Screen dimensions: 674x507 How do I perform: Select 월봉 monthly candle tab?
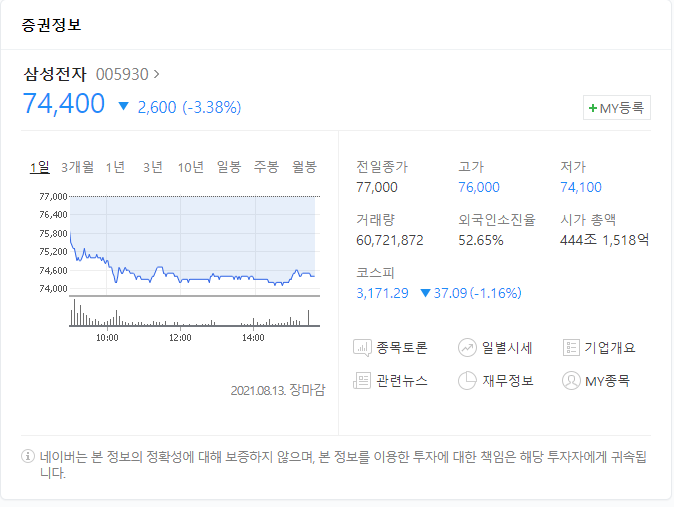click(x=304, y=167)
